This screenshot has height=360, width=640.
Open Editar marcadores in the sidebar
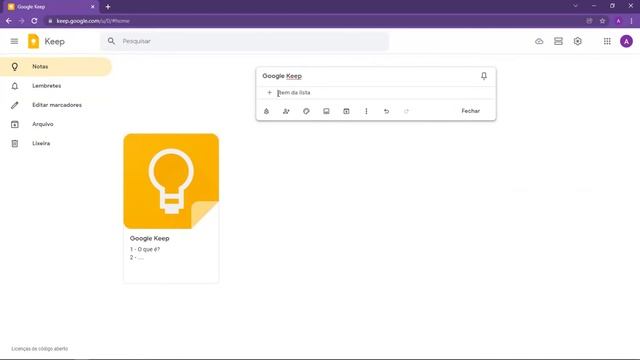56,105
